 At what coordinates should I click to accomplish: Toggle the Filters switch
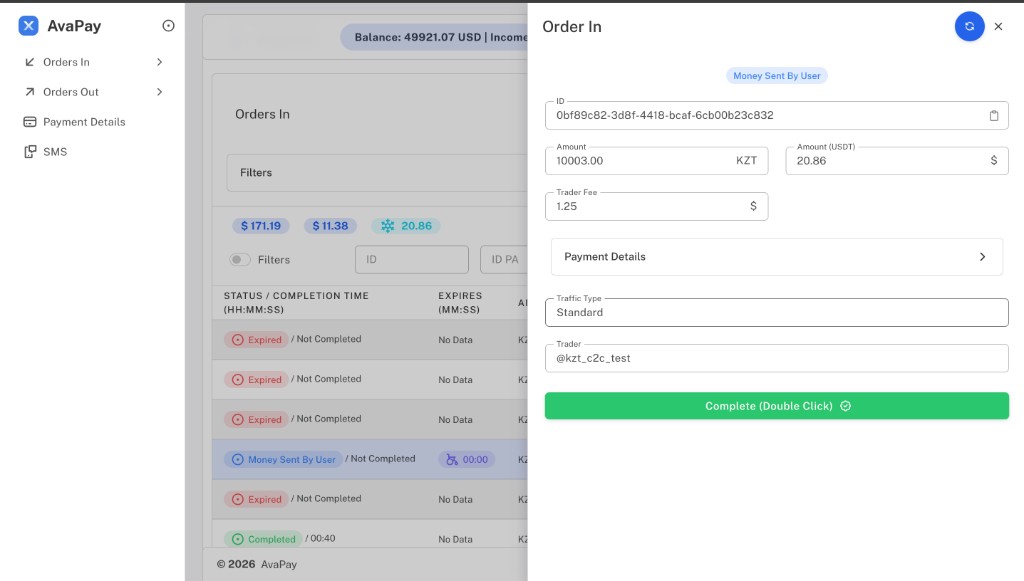[x=240, y=260]
